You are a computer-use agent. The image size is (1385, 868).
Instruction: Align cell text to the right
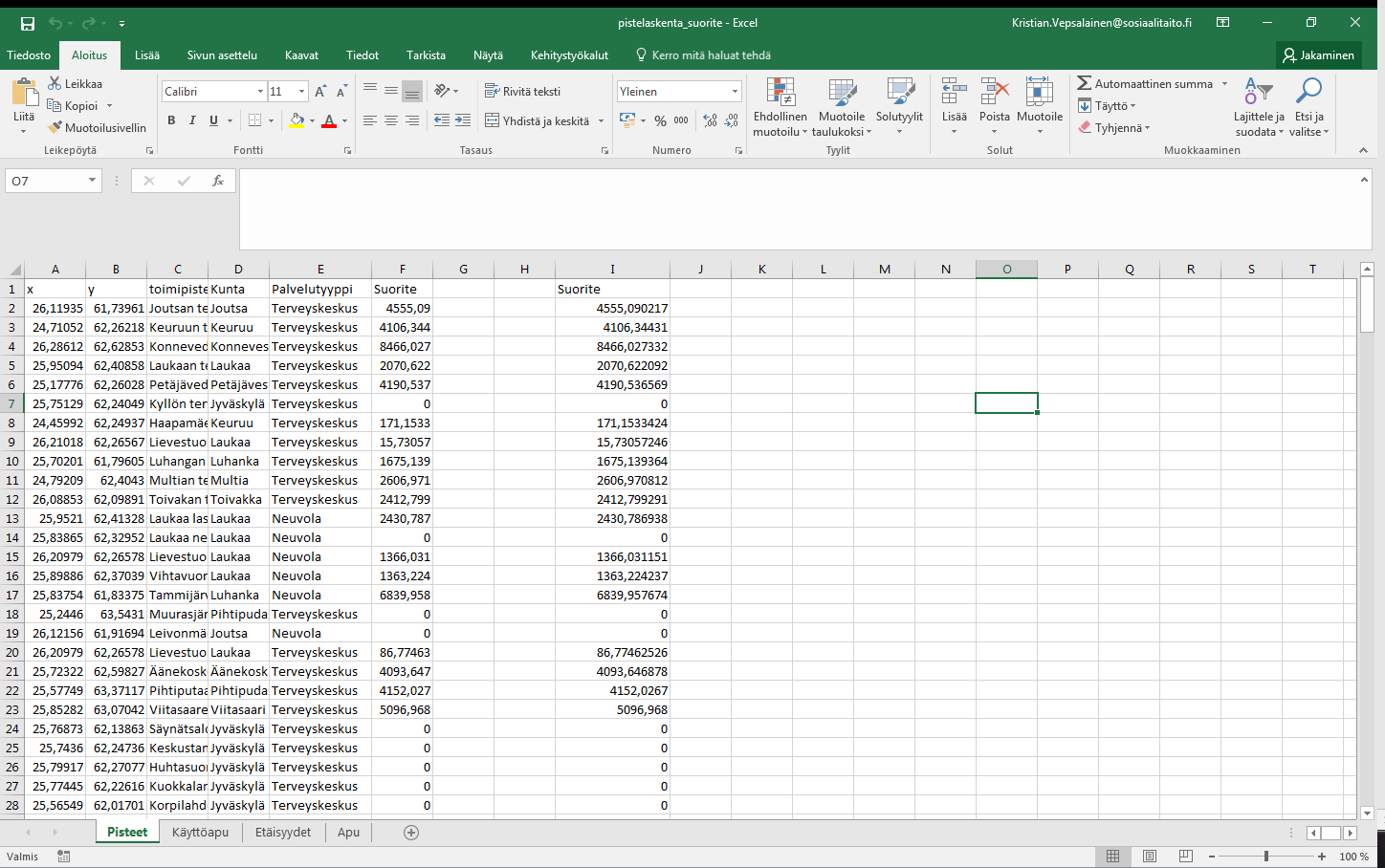[412, 120]
